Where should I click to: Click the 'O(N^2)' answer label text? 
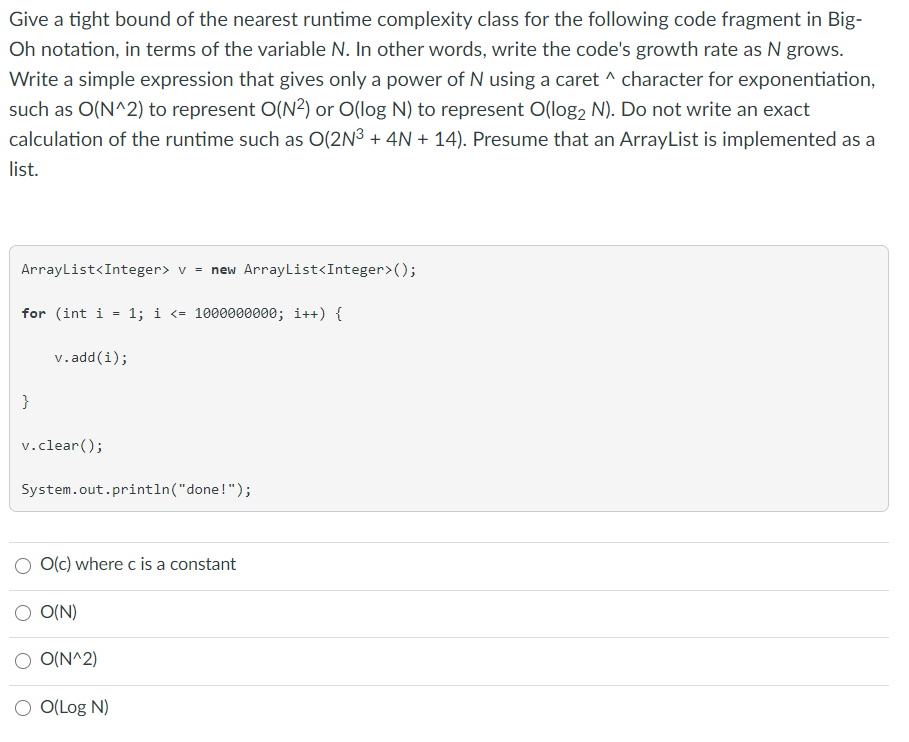[x=68, y=659]
